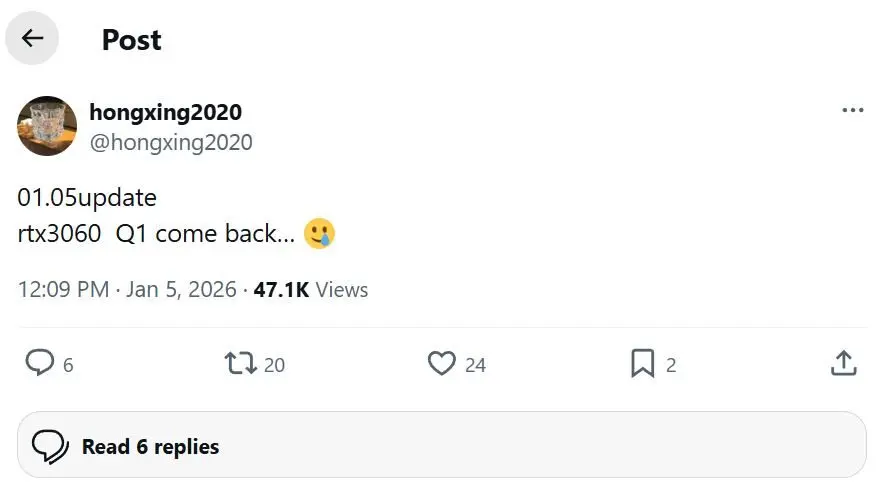This screenshot has height=487, width=881.
Task: Click the chat bubble icon in replies bar
Action: pos(50,446)
